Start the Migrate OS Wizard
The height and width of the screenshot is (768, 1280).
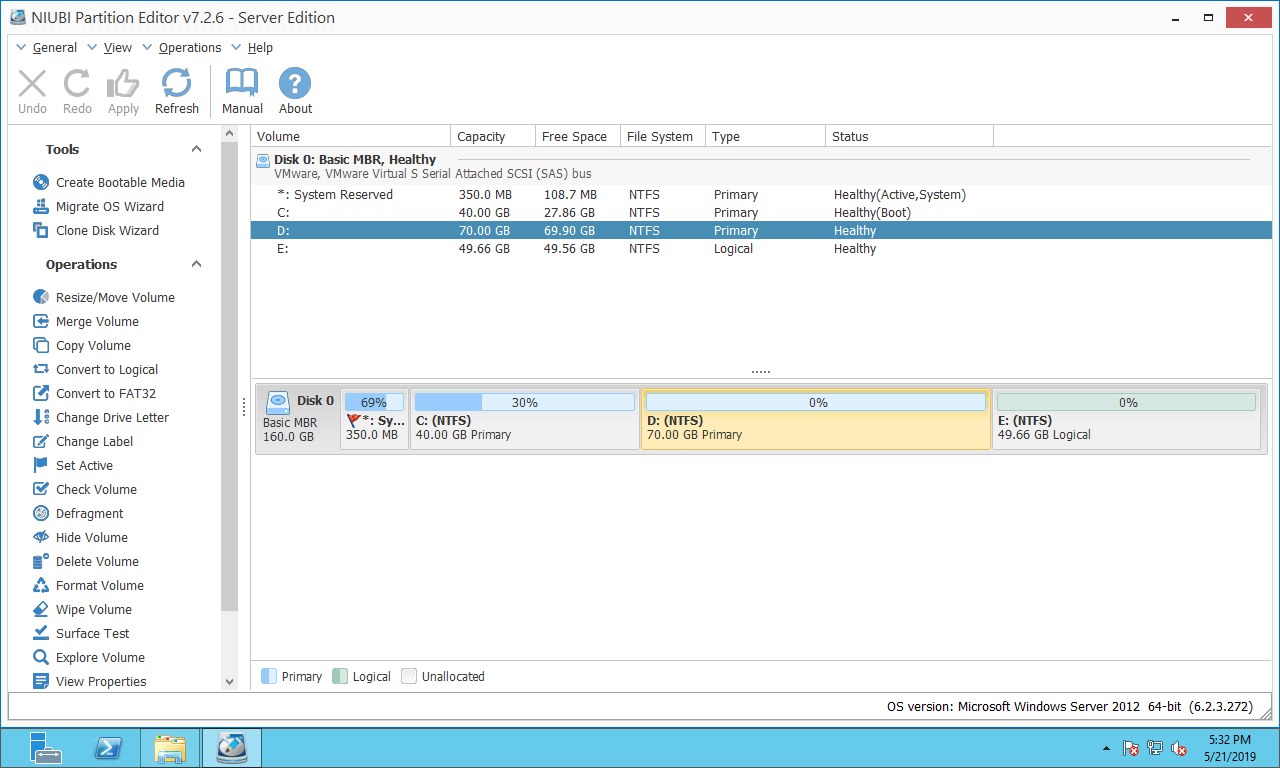point(109,206)
